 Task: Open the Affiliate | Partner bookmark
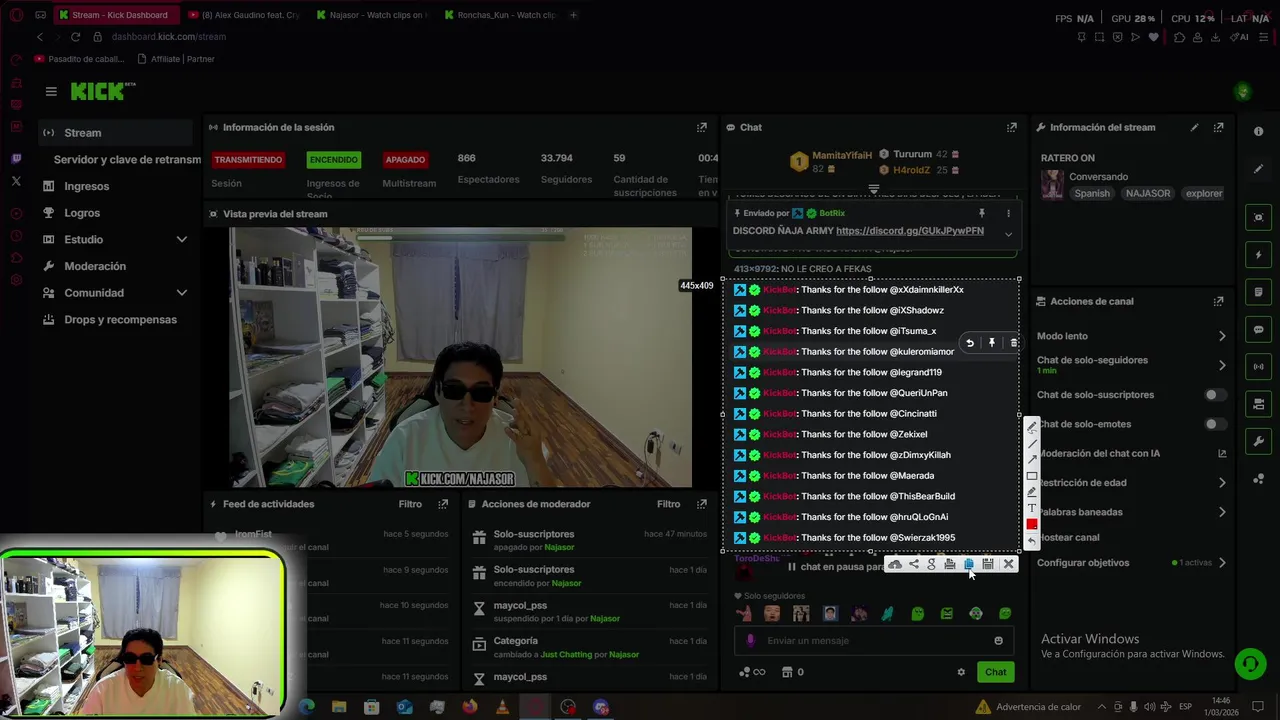(x=175, y=59)
